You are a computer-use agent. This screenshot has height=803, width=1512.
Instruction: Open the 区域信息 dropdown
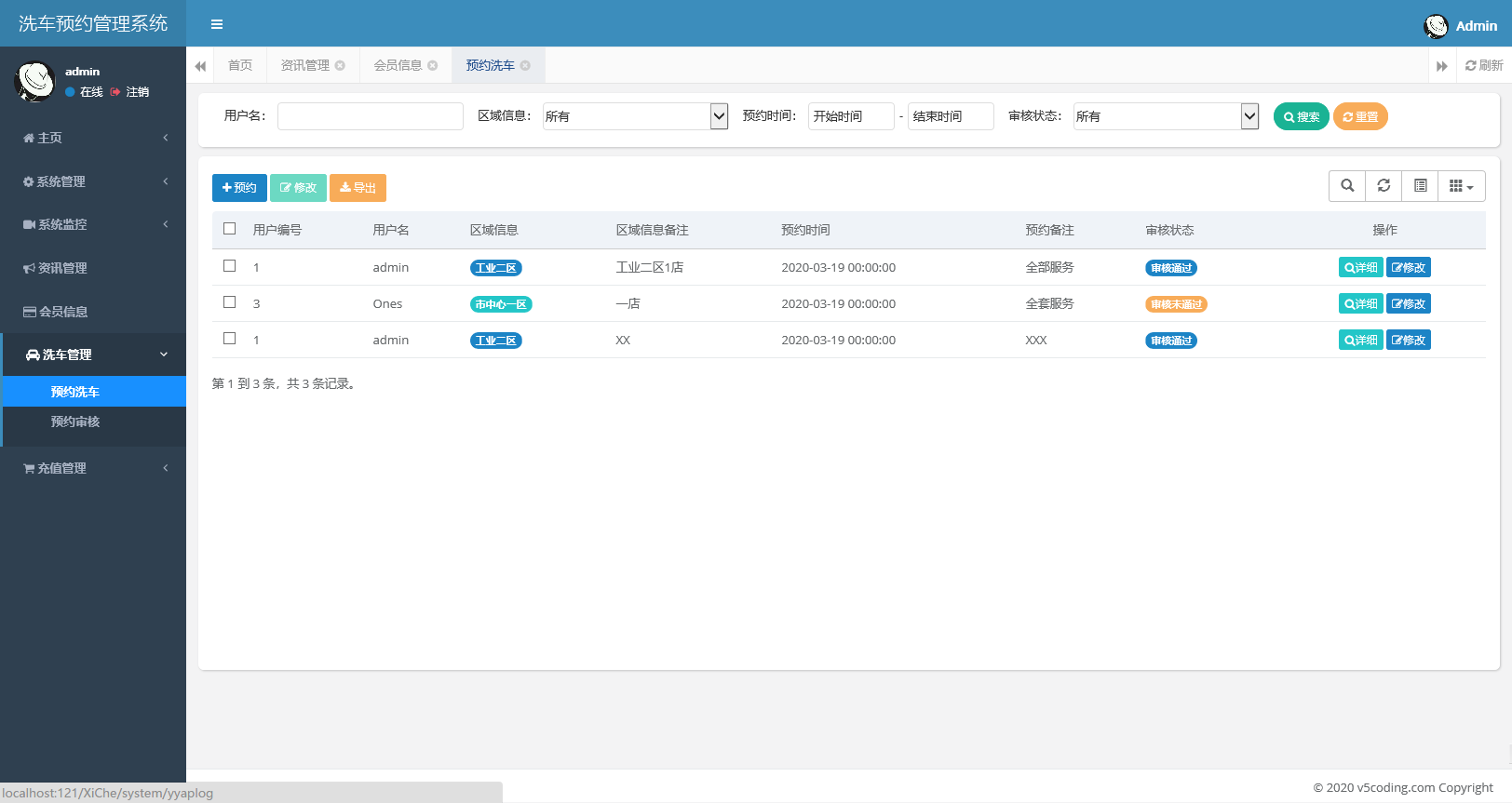tap(636, 116)
